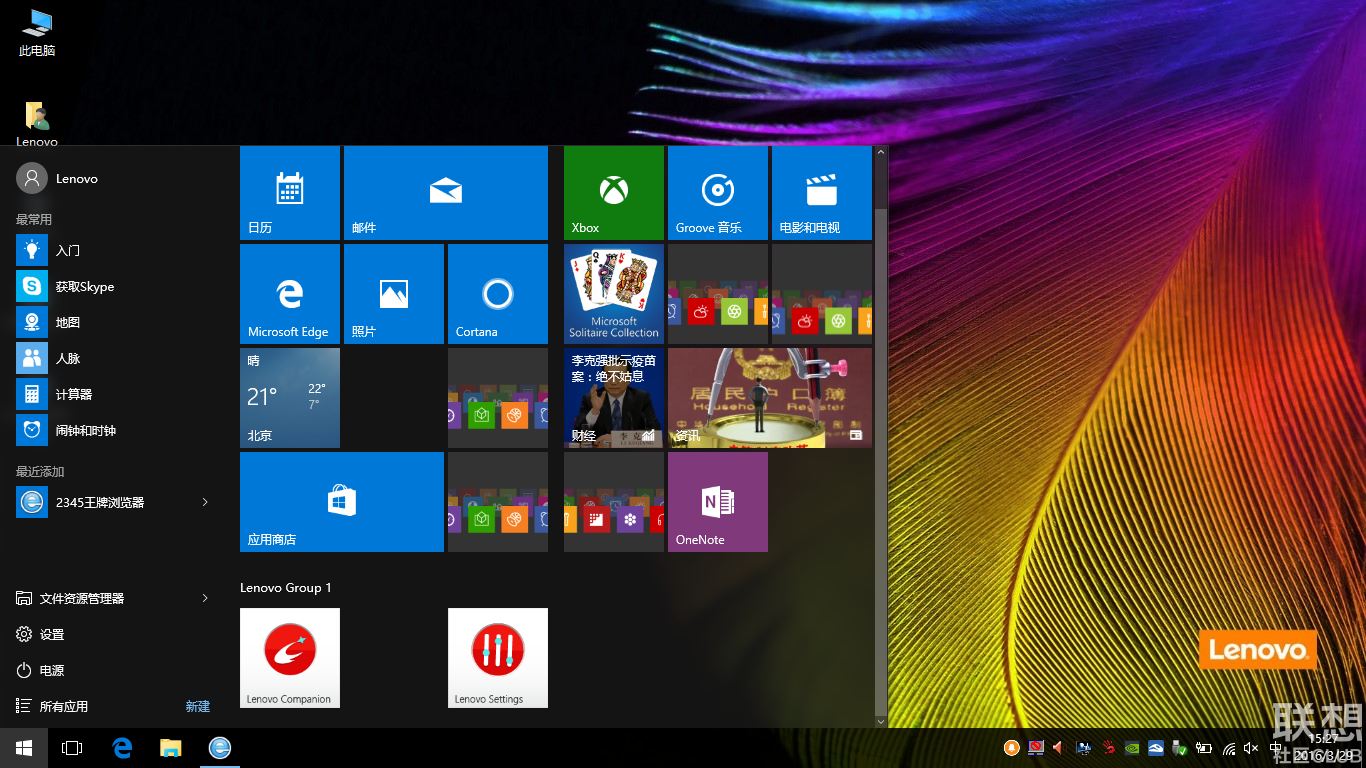Screen dimensions: 1366x768
Task: Open the Groove 音乐 tile
Action: click(718, 192)
